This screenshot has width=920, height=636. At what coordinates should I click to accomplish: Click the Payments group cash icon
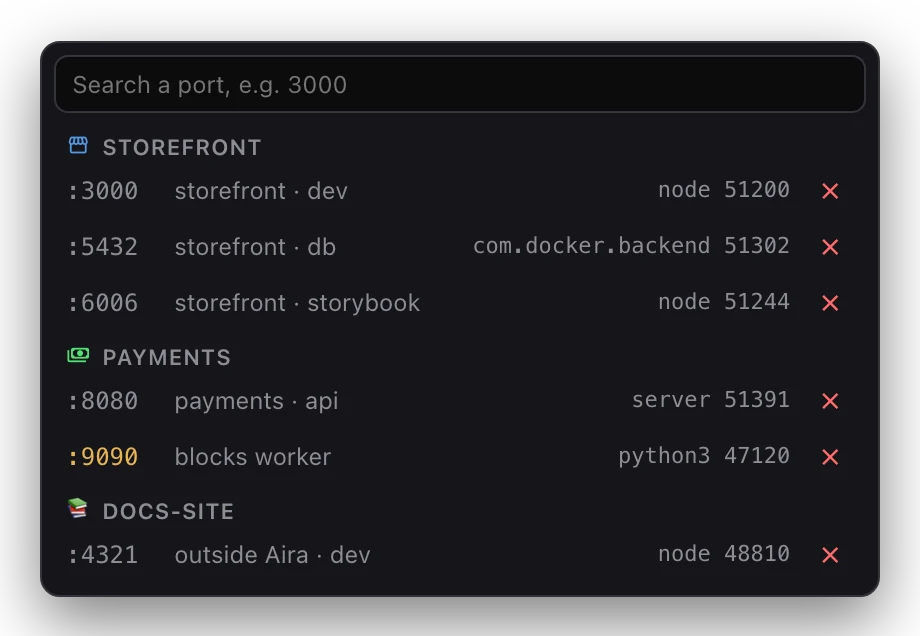coord(78,355)
